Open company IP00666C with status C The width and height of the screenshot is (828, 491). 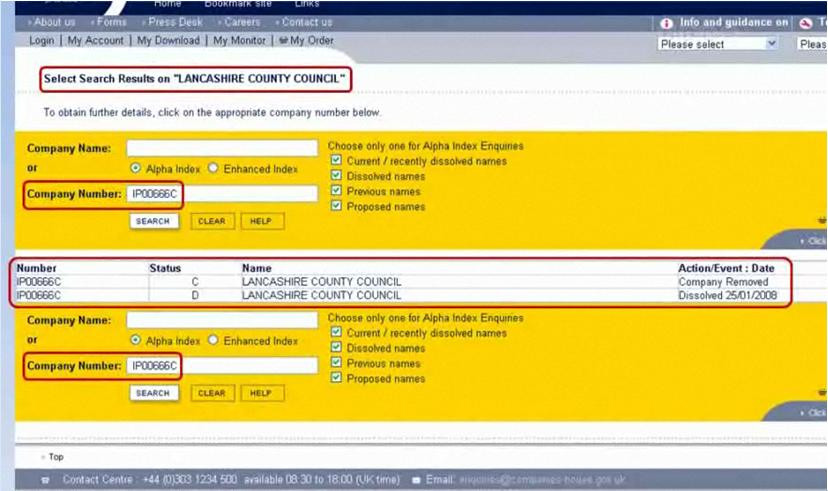39,282
